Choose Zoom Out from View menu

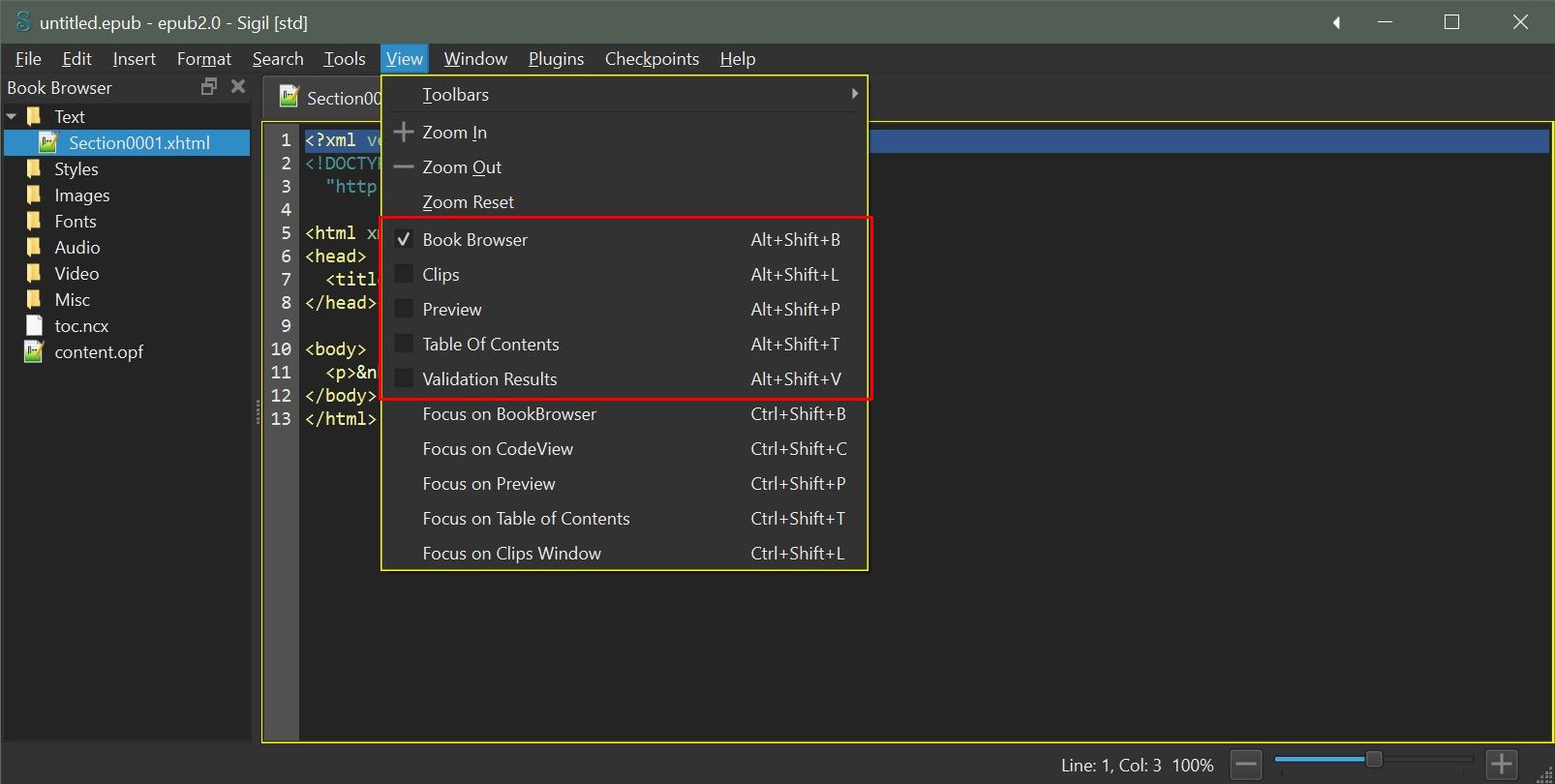625,166
